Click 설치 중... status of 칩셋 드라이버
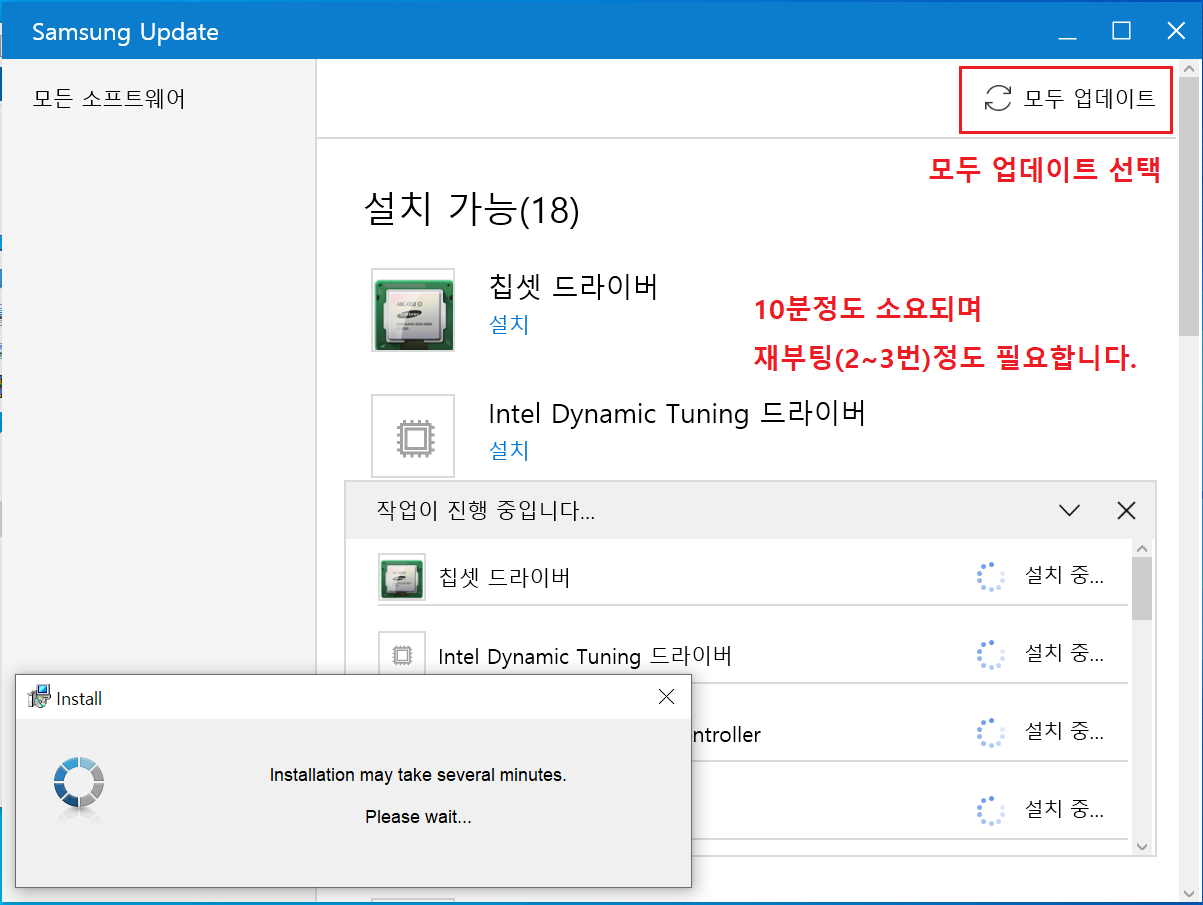This screenshot has width=1203, height=905. tap(1064, 577)
